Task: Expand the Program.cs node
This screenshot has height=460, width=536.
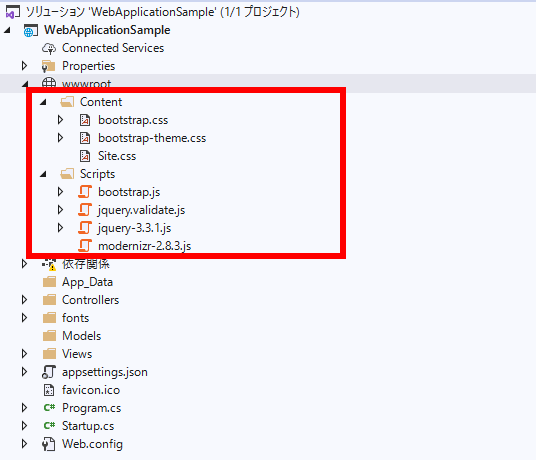Action: (x=24, y=408)
